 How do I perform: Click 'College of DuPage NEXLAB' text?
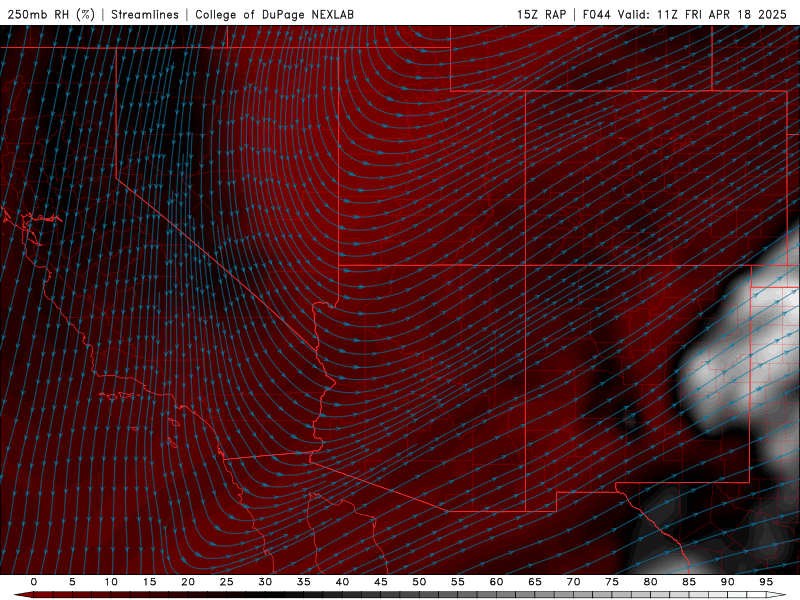pyautogui.click(x=274, y=14)
